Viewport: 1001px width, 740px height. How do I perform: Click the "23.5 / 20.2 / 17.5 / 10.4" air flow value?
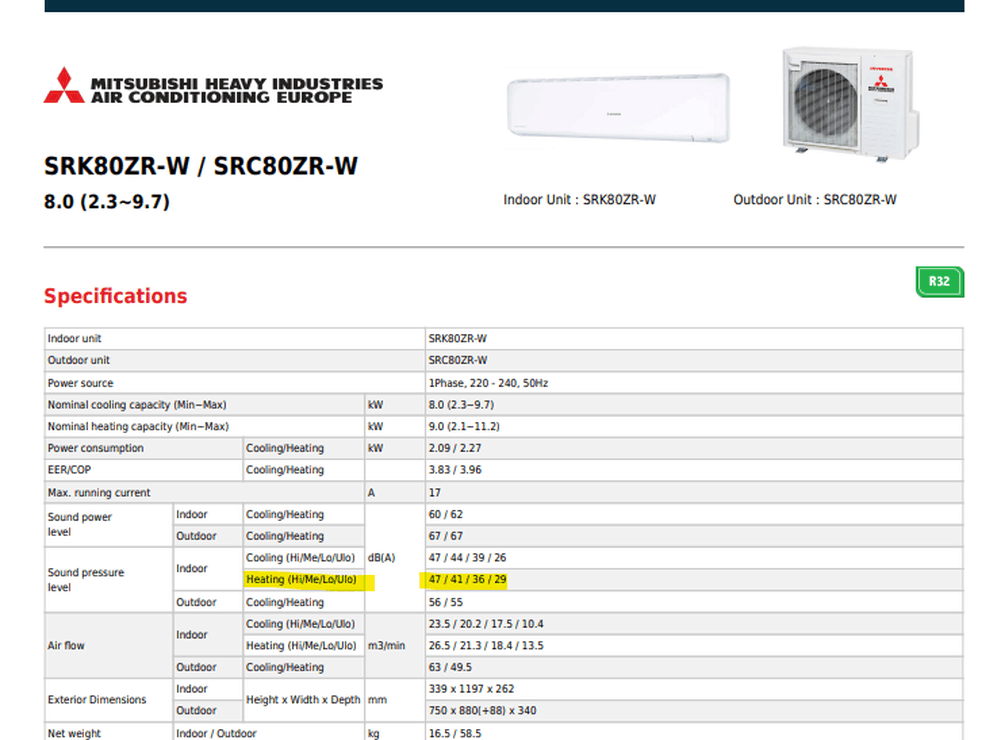click(486, 624)
